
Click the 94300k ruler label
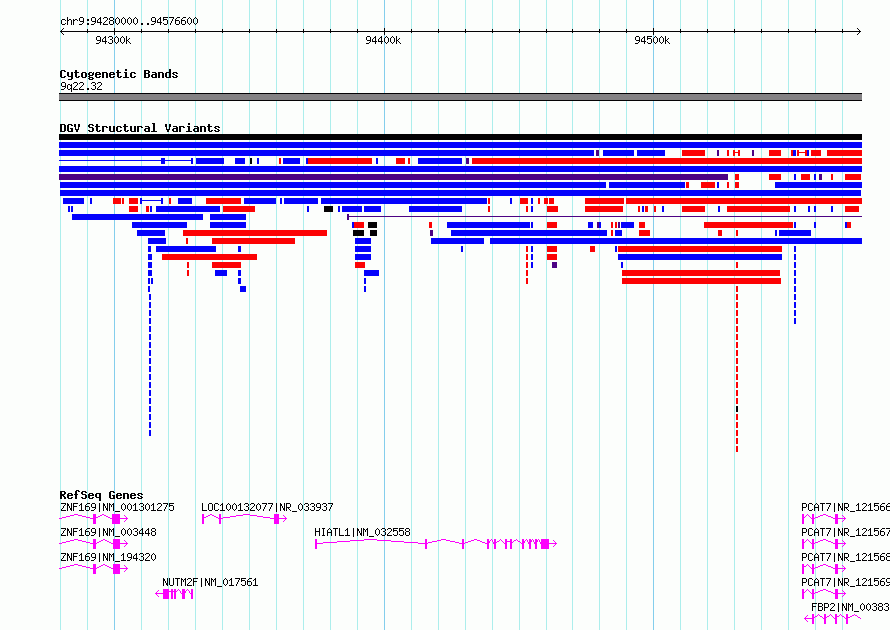click(x=113, y=40)
